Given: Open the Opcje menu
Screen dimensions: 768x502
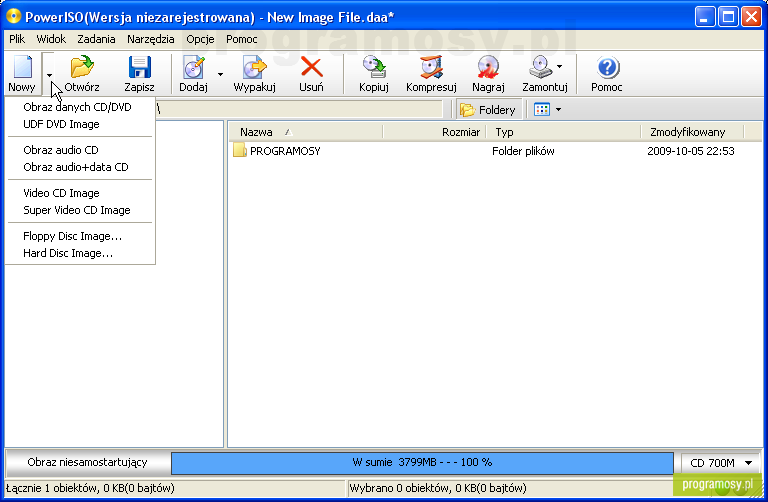Looking at the screenshot, I should click(200, 39).
